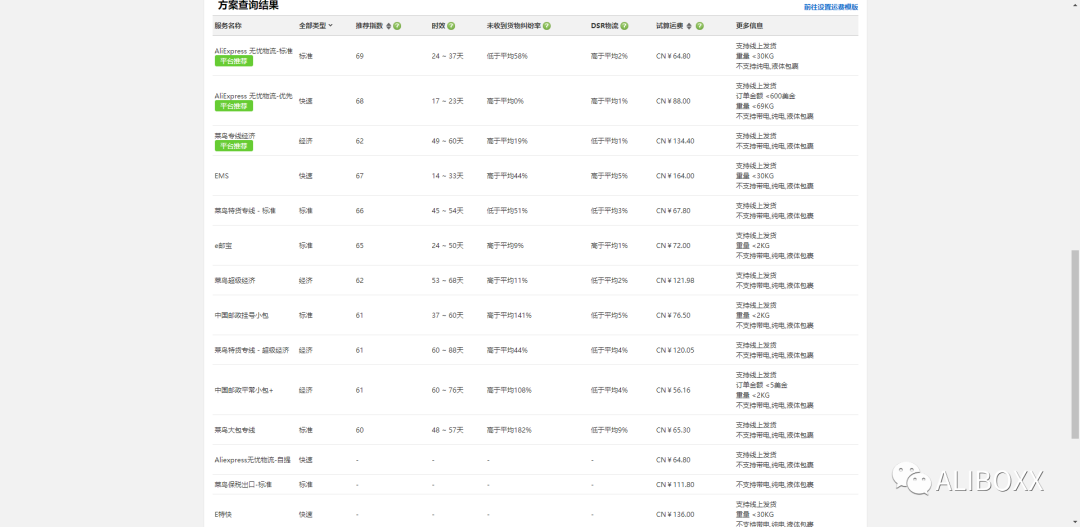Select the EMS service name
This screenshot has height=527, width=1080.
pos(221,176)
